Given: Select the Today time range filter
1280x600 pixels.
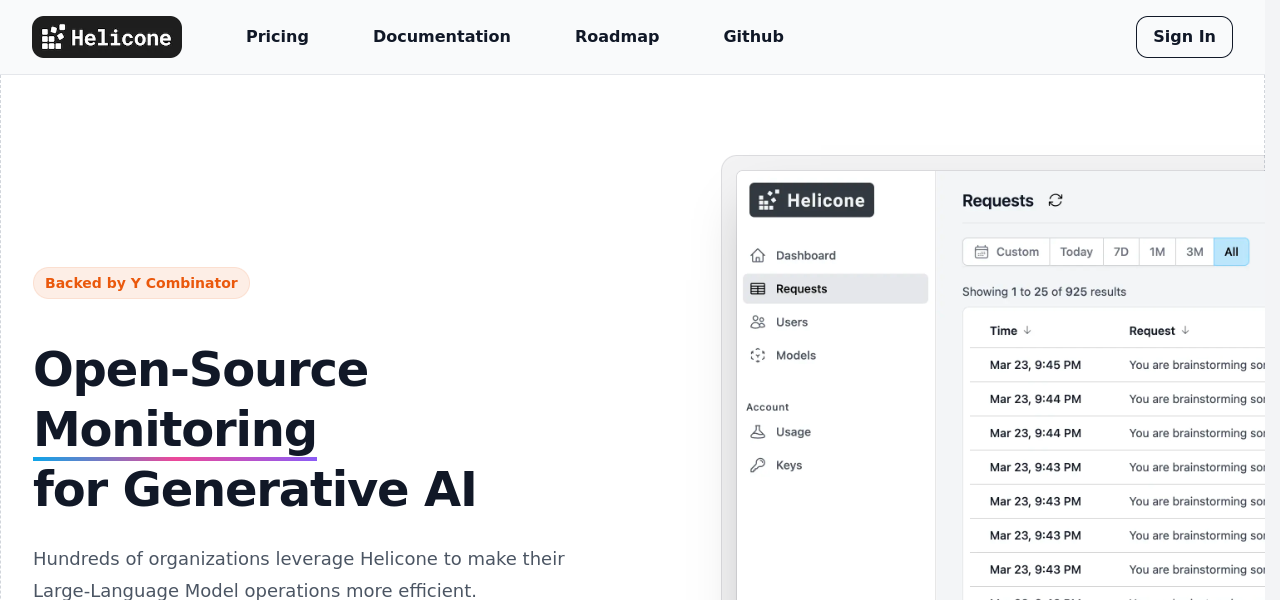Looking at the screenshot, I should (x=1076, y=252).
